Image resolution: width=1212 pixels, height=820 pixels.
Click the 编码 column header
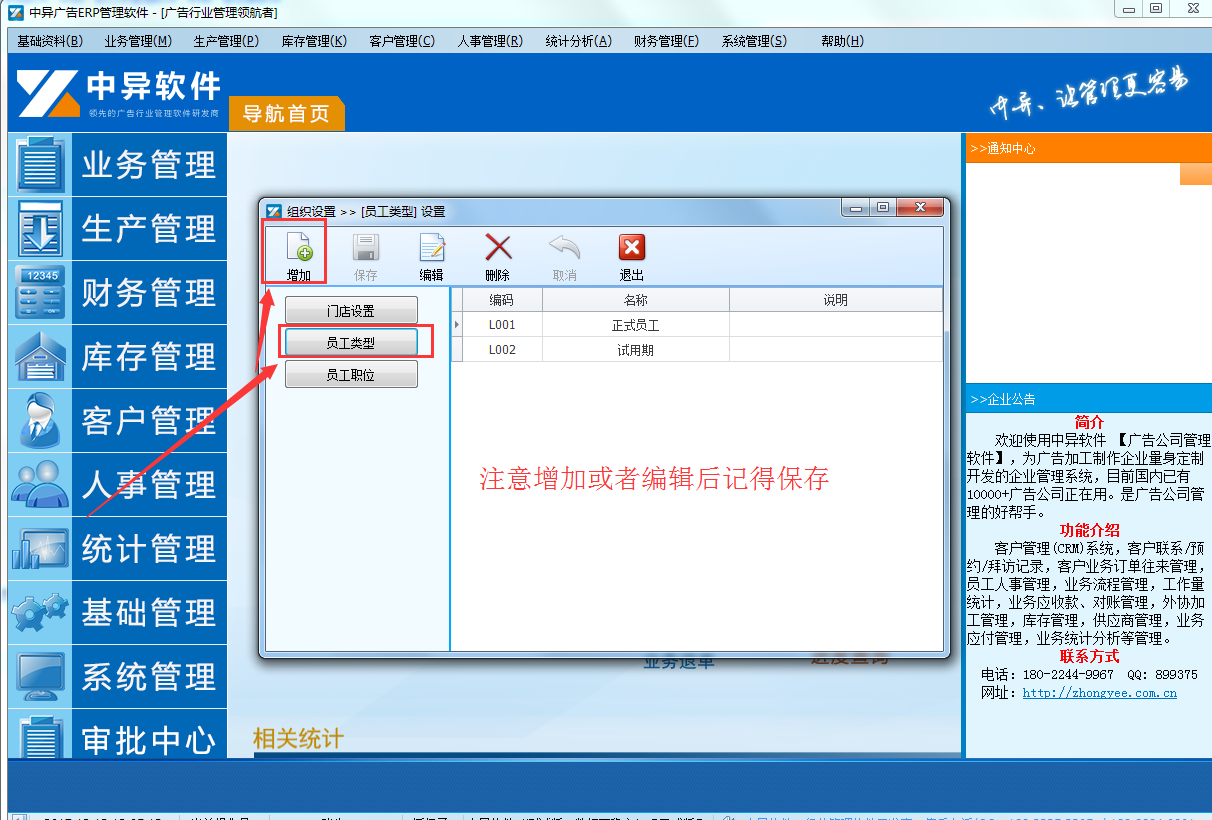click(x=502, y=300)
